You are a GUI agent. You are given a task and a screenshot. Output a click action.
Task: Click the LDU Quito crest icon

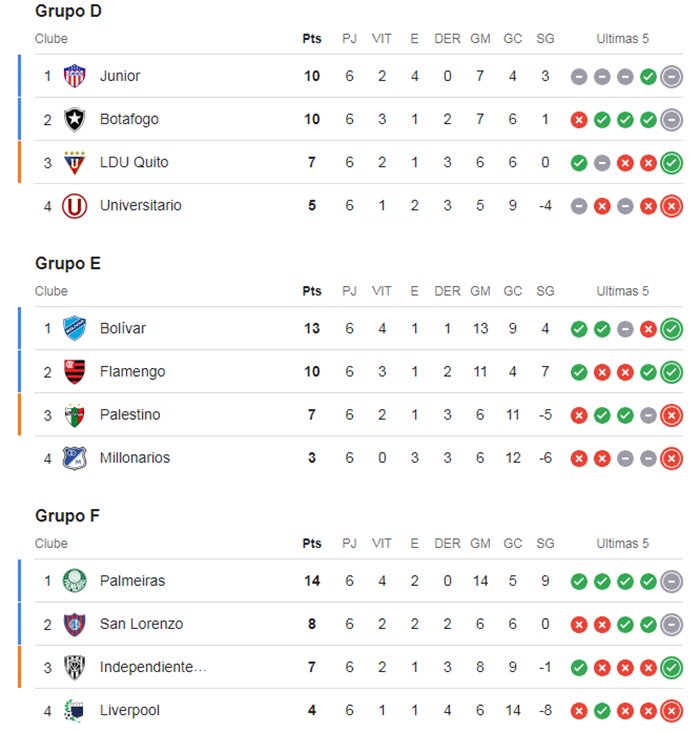point(74,162)
